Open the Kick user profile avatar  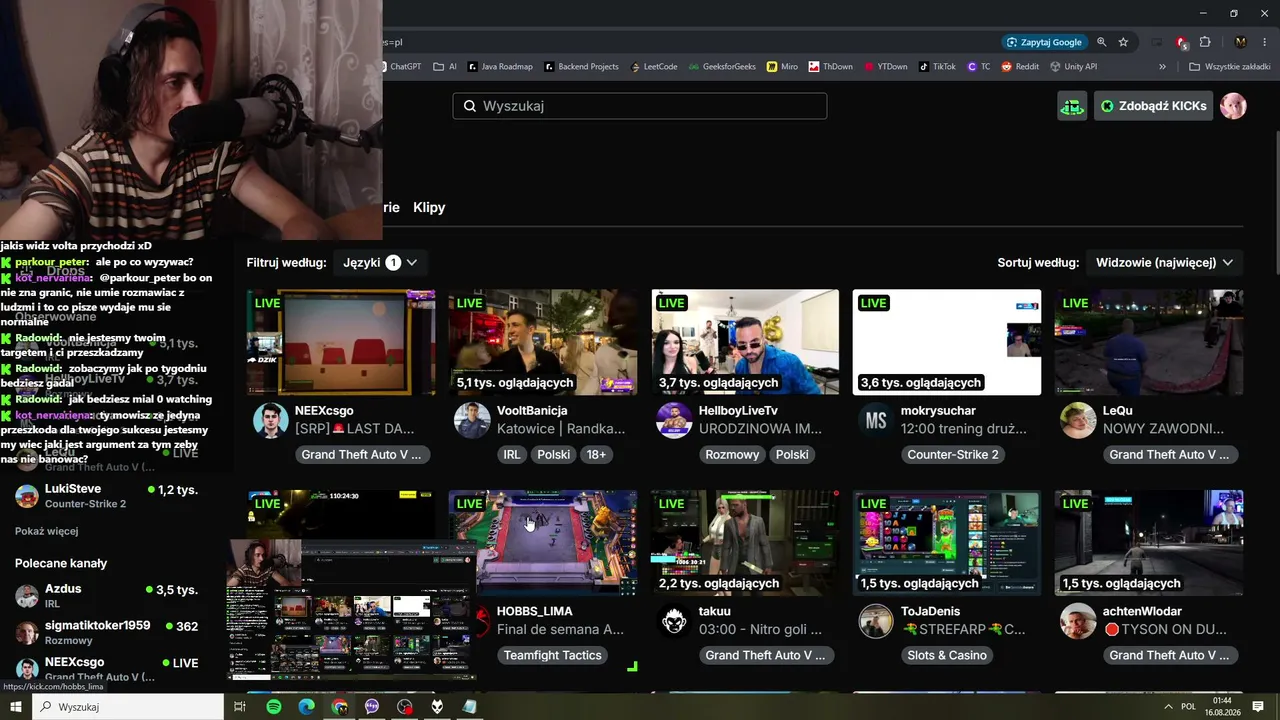pyautogui.click(x=1233, y=106)
